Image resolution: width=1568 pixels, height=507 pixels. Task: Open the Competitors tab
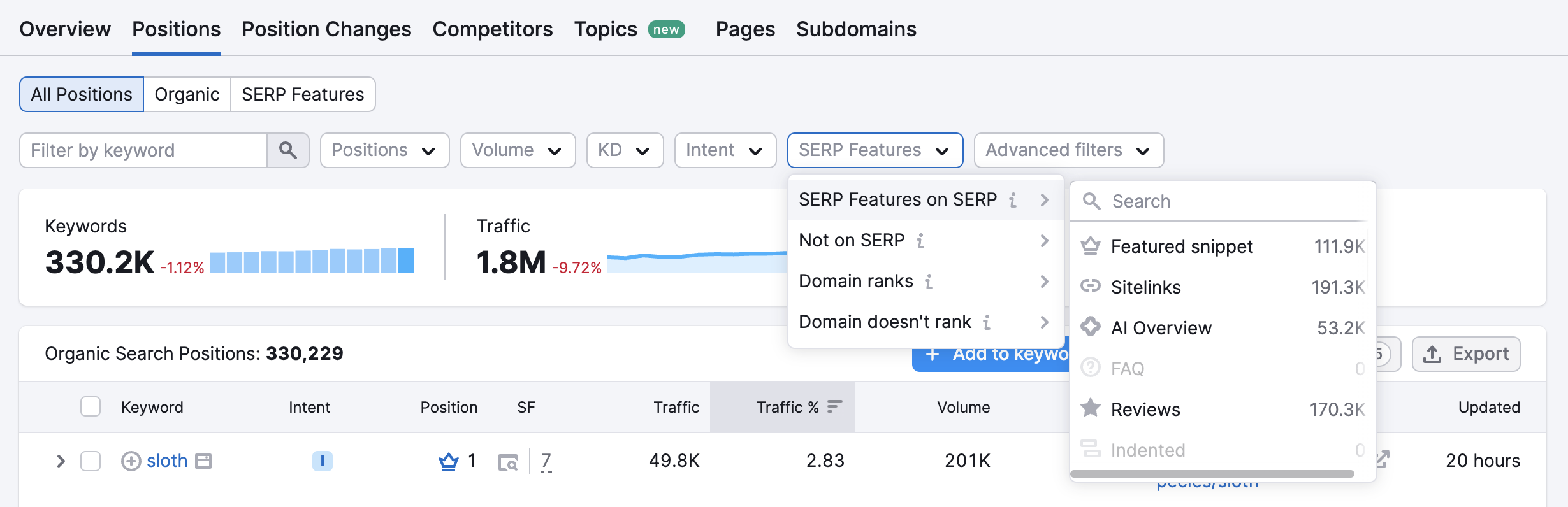tap(493, 29)
